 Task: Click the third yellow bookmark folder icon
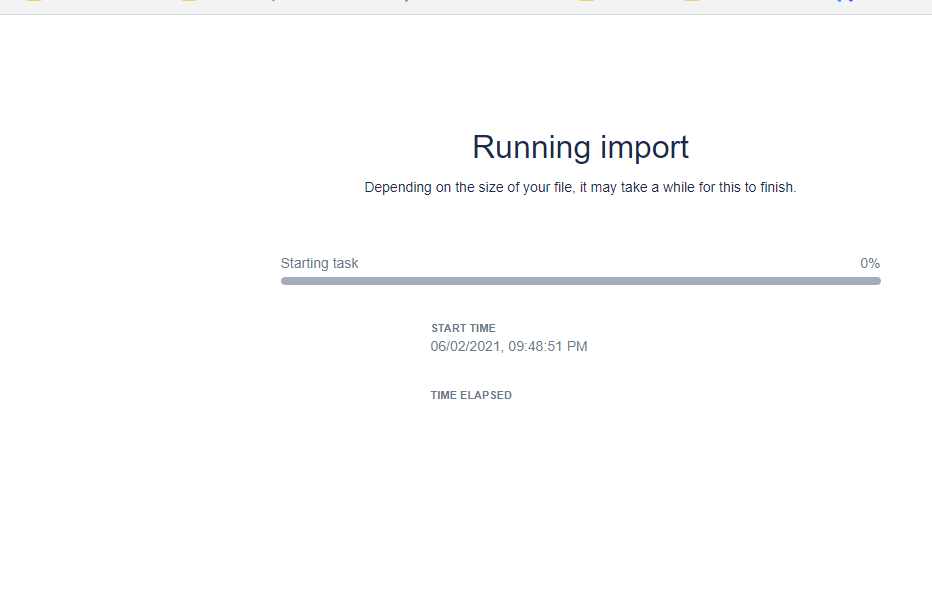(588, 1)
